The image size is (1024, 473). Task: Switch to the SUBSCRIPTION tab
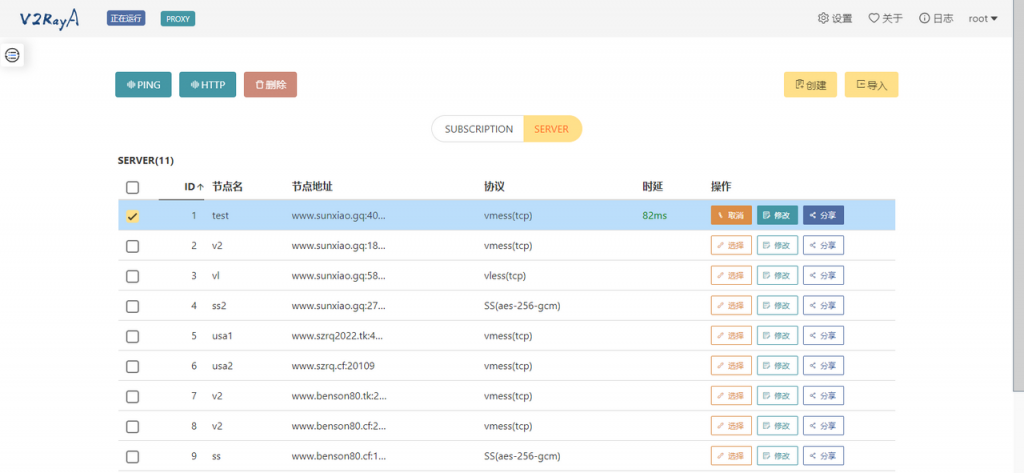(478, 129)
